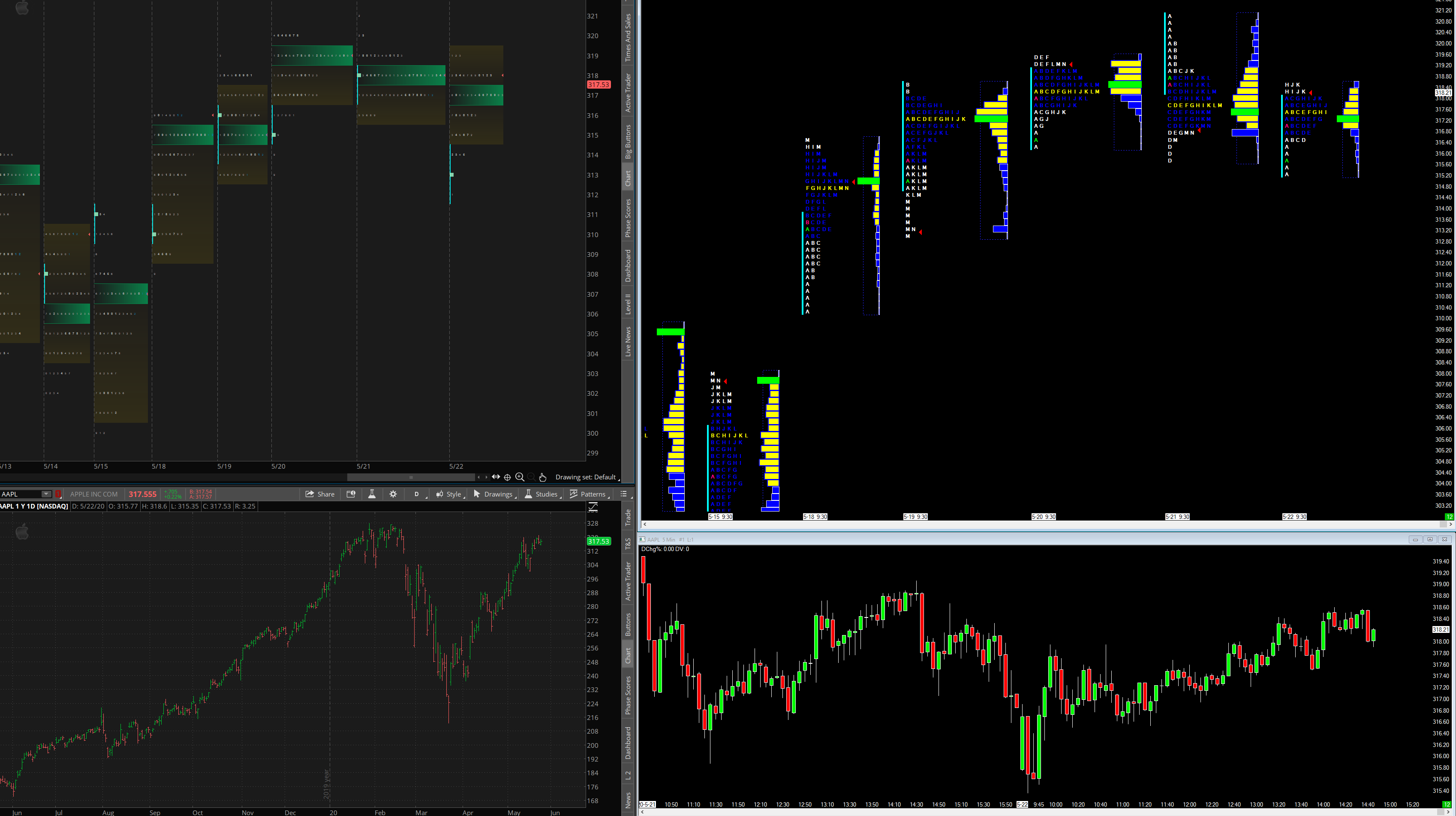Toggle the red linked-symbol clip indicator

57,494
